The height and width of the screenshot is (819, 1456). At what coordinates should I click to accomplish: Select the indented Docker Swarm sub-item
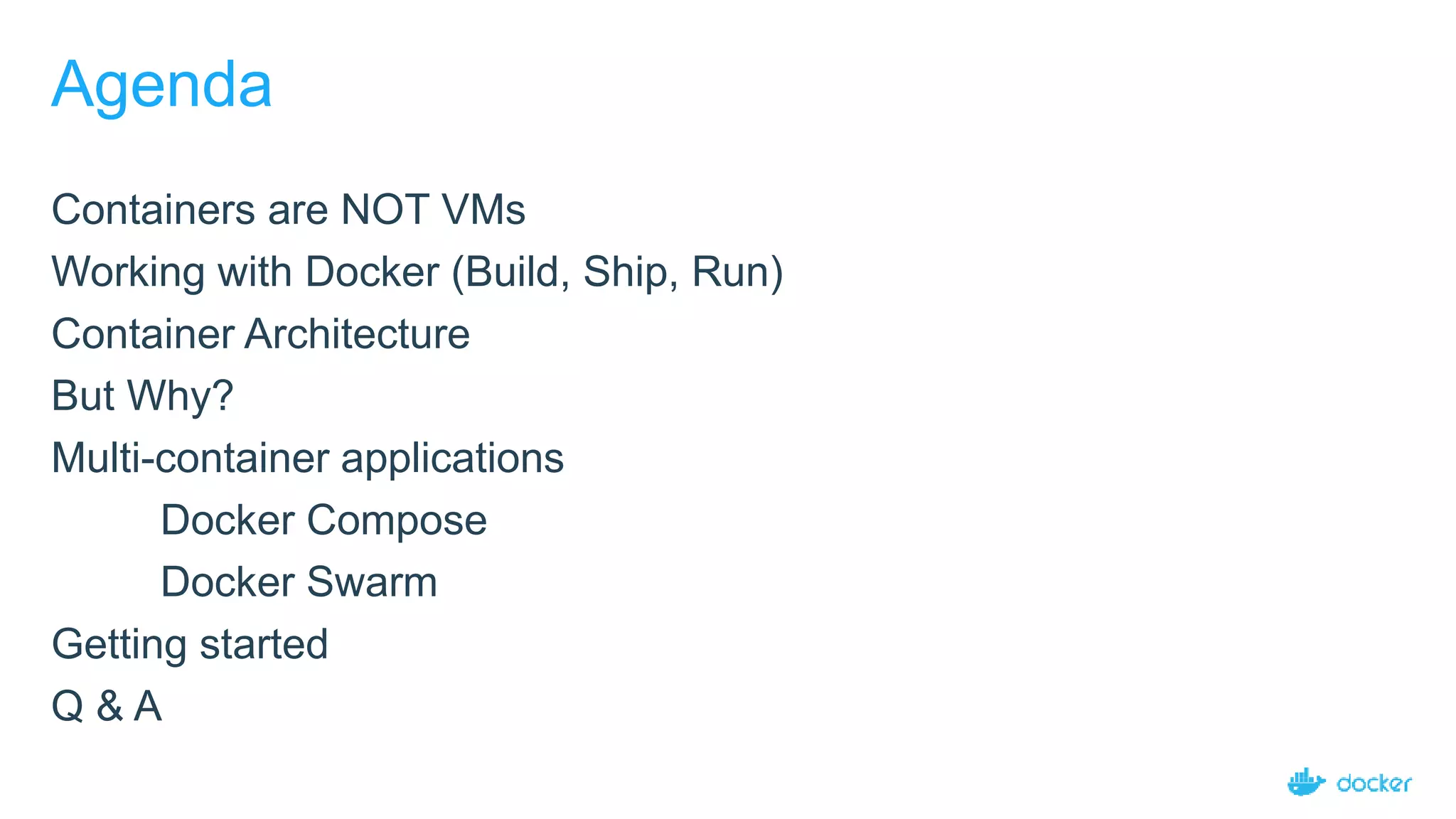[299, 582]
